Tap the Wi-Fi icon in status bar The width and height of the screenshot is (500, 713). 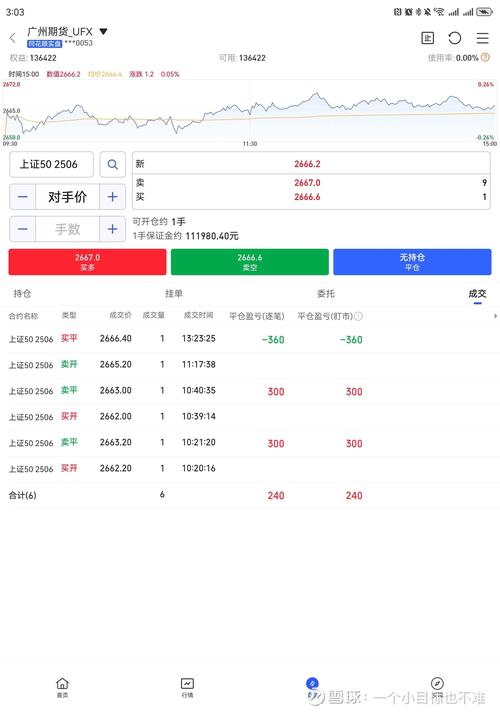pyautogui.click(x=439, y=12)
